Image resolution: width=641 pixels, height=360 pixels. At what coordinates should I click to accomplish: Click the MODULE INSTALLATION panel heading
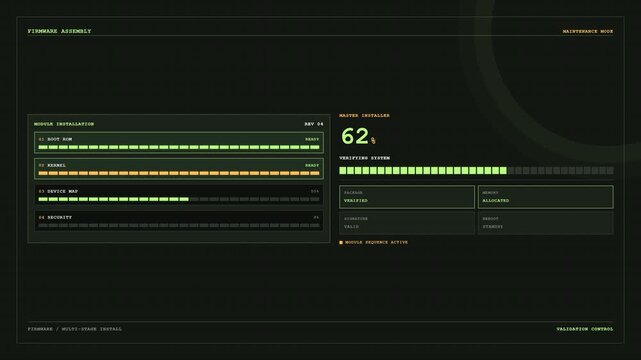click(64, 124)
